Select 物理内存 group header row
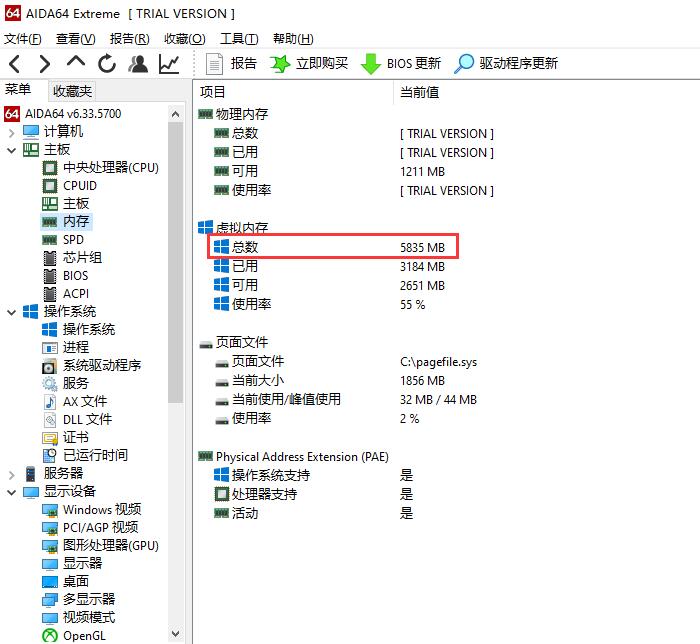This screenshot has height=644, width=700. click(x=233, y=114)
